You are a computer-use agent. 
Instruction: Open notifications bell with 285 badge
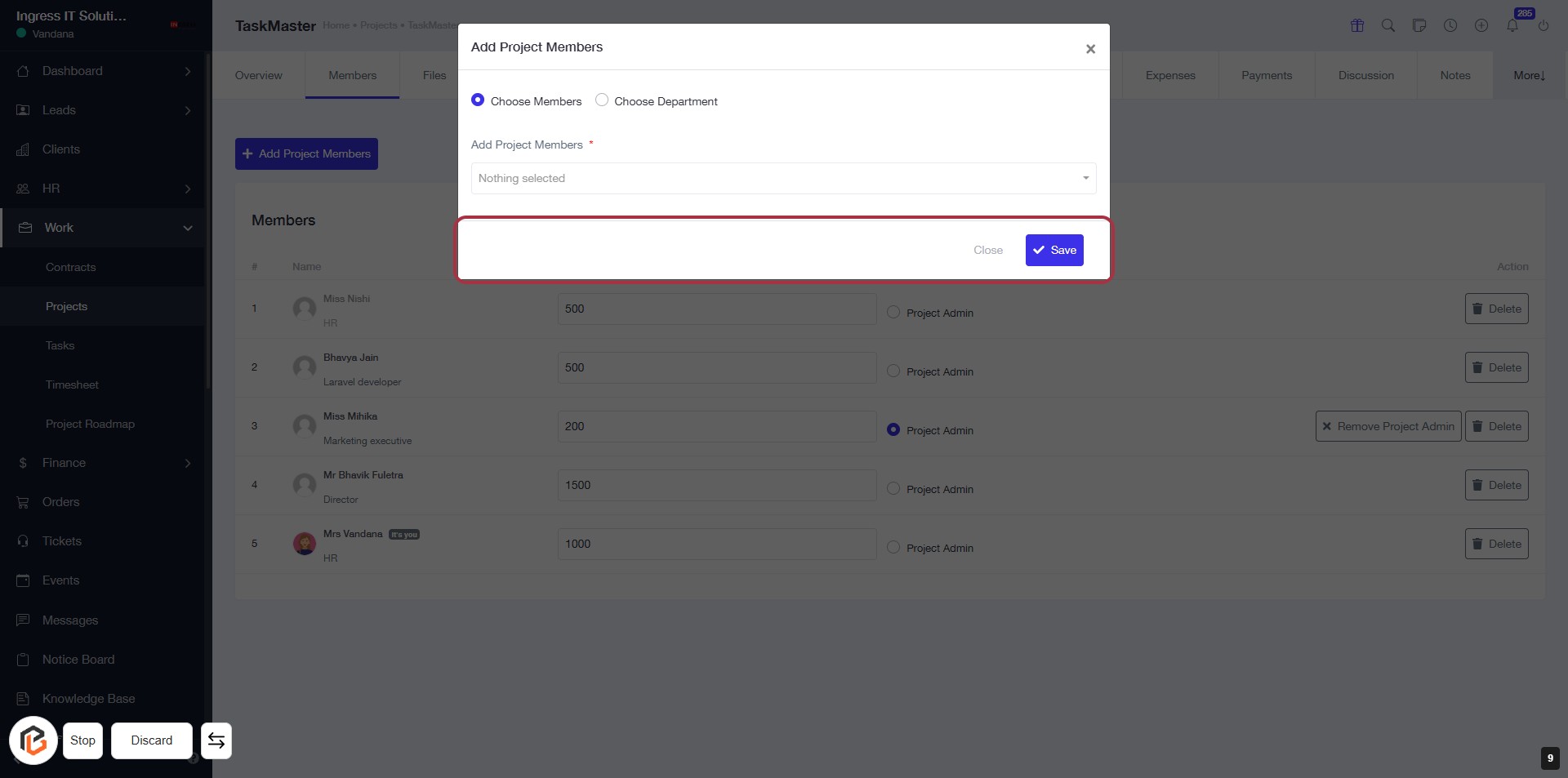pos(1512,25)
